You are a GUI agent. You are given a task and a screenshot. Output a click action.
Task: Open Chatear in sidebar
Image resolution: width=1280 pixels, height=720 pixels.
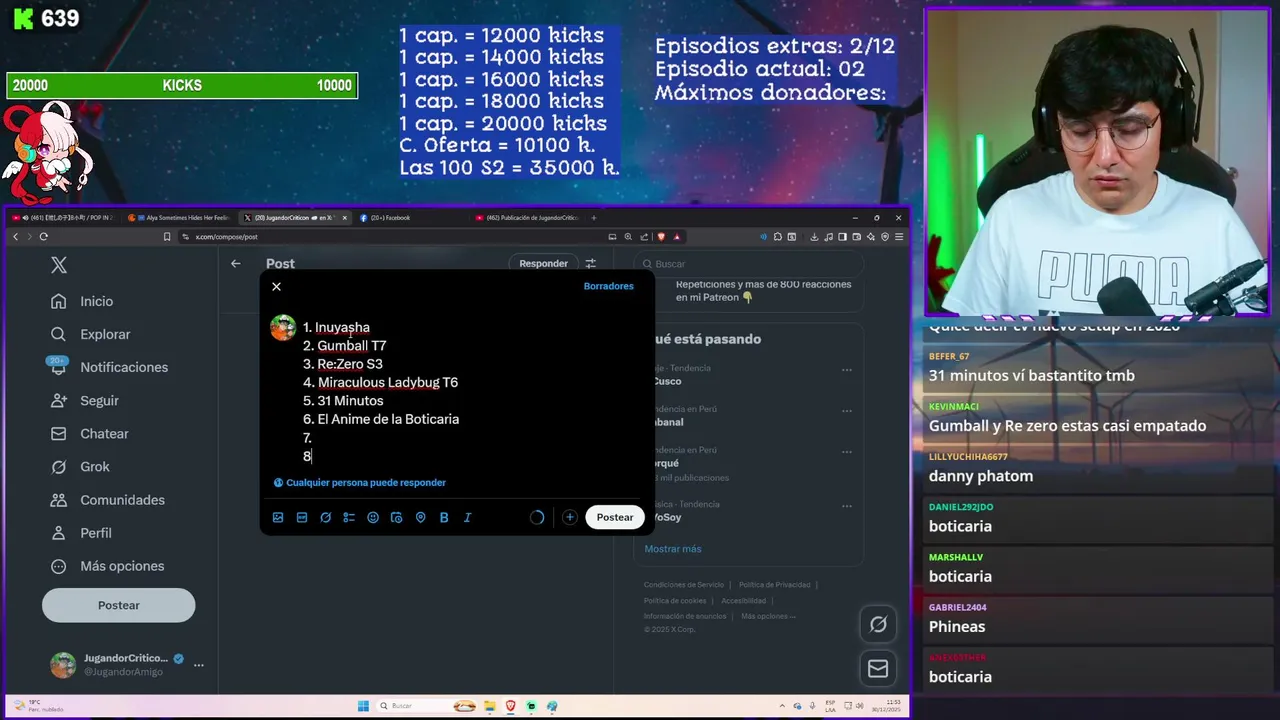tap(92, 433)
